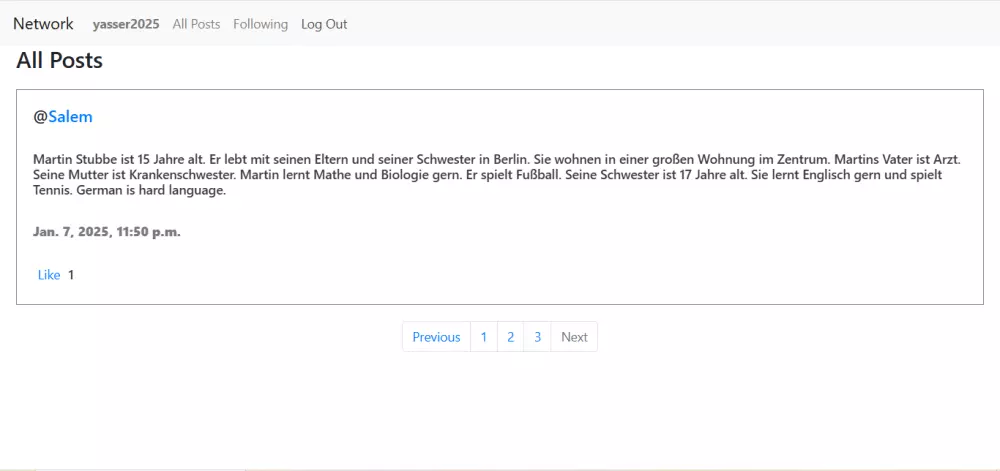Log Out of the account

[324, 24]
